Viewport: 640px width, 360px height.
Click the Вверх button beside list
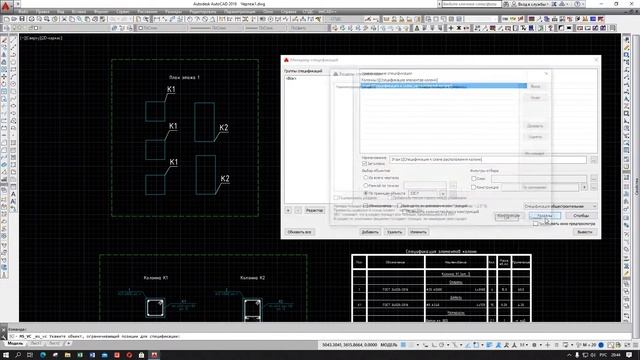tap(535, 86)
